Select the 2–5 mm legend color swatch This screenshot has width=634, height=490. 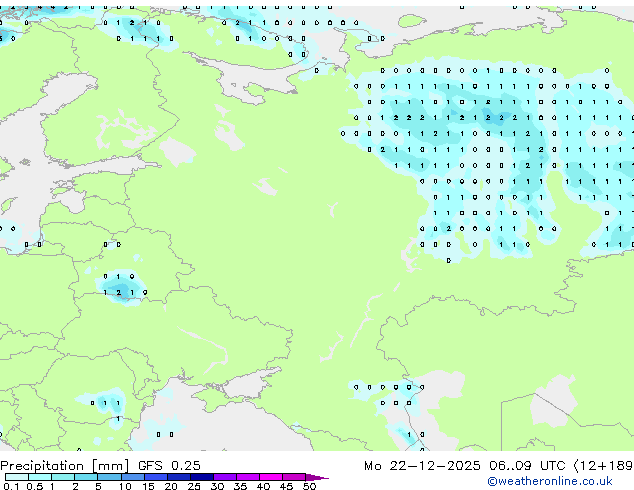pos(86,477)
